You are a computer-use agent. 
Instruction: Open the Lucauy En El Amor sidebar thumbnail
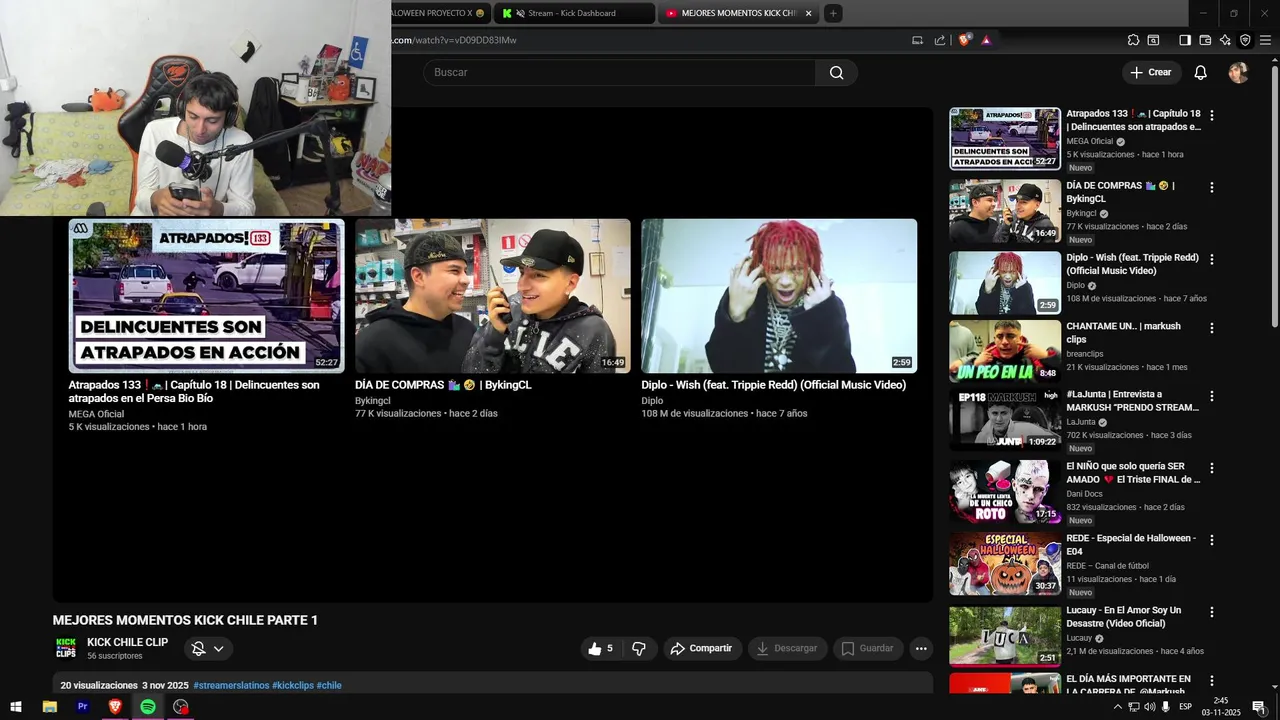1005,635
